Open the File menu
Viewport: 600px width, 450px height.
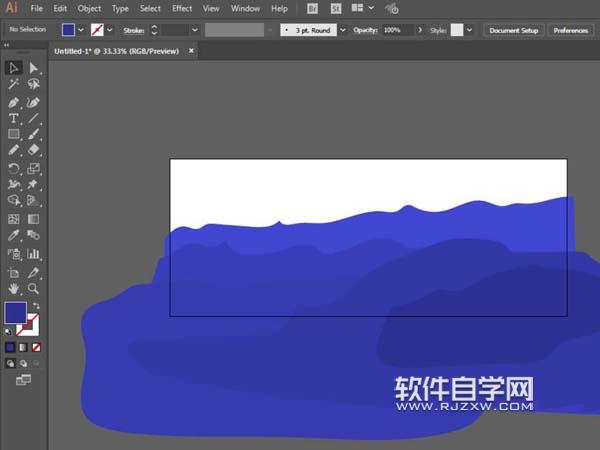[37, 8]
